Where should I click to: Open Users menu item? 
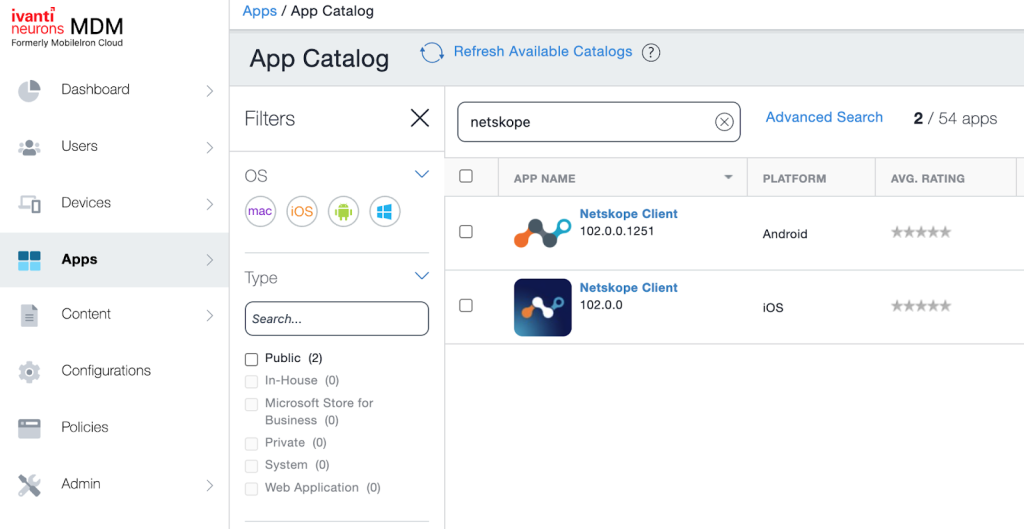[x=80, y=146]
